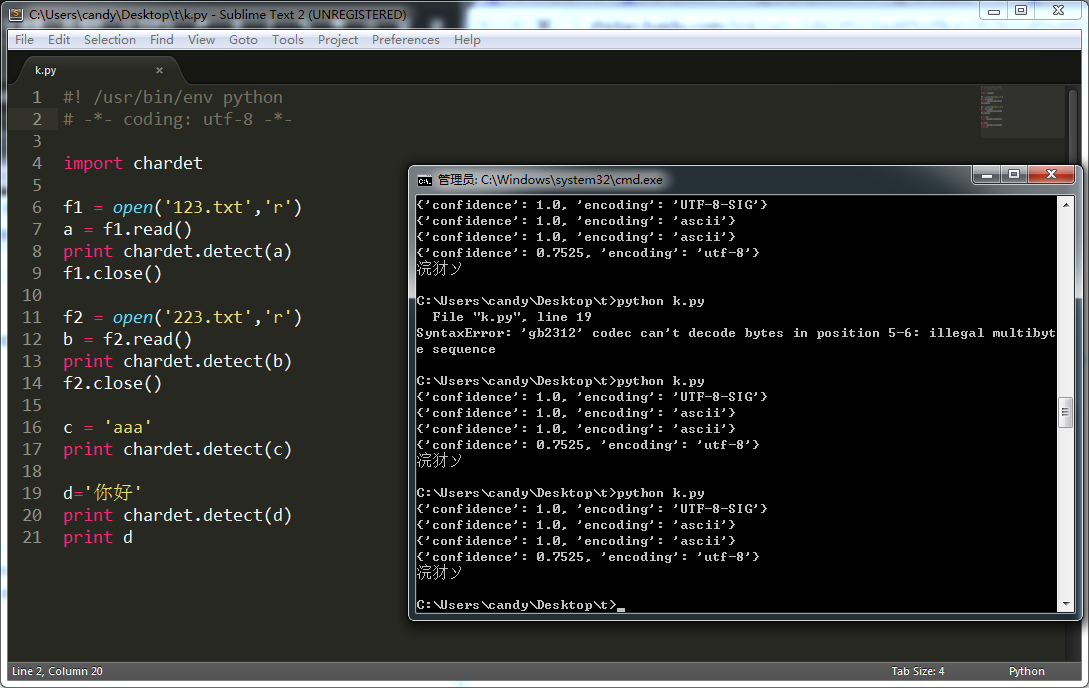The image size is (1089, 688).
Task: Maximize the cmd.exe console window
Action: tap(1014, 175)
